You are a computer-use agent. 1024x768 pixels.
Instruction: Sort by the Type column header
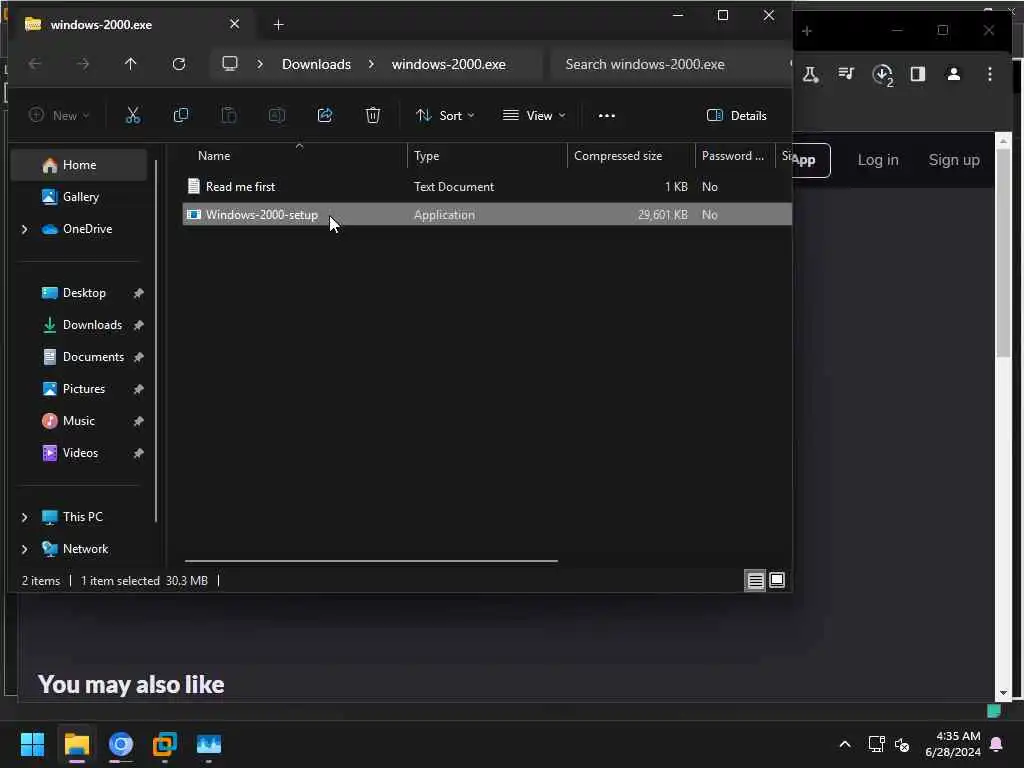(426, 156)
